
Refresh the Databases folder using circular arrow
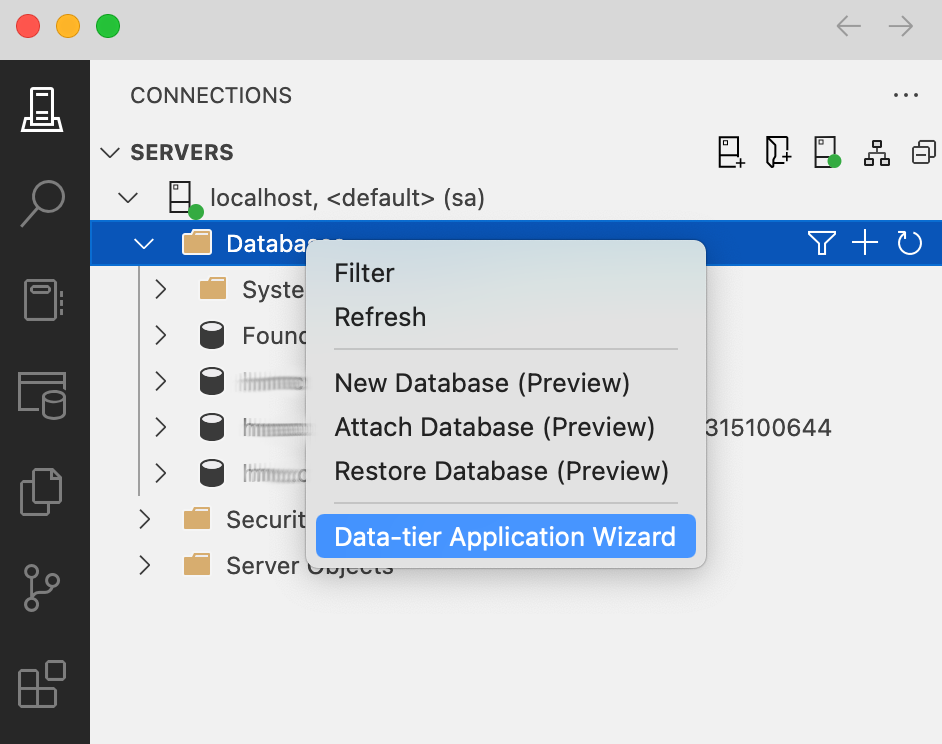coord(909,243)
